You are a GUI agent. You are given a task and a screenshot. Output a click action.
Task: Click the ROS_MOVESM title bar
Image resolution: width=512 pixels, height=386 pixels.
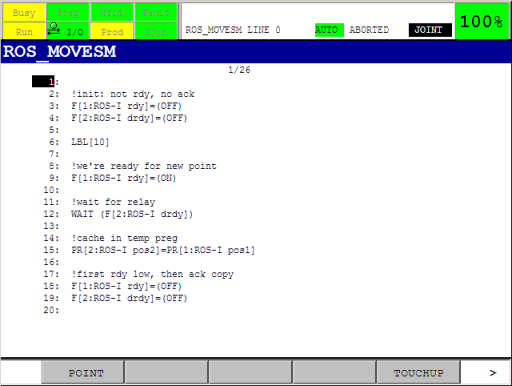point(256,52)
